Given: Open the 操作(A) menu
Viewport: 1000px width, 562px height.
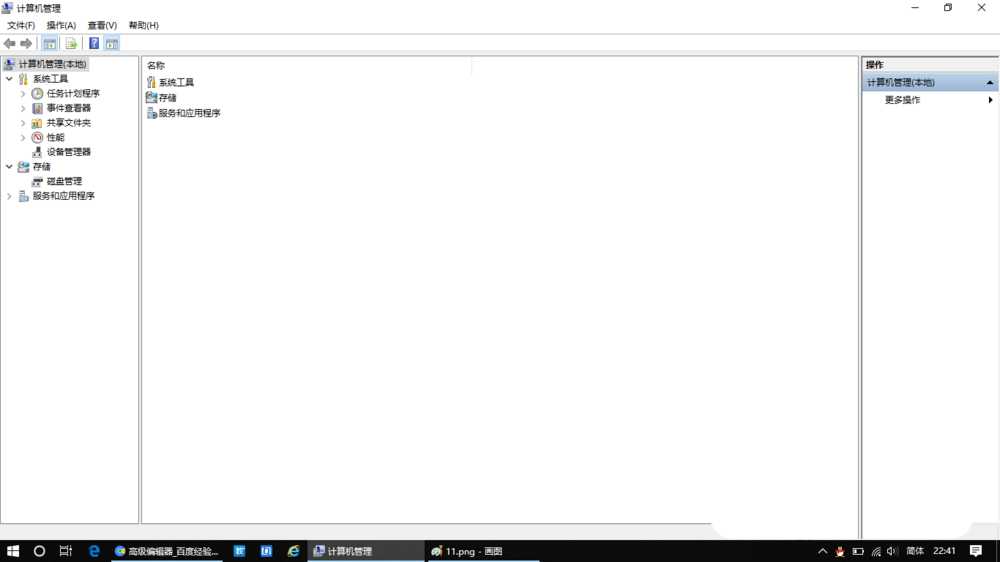Looking at the screenshot, I should [61, 25].
